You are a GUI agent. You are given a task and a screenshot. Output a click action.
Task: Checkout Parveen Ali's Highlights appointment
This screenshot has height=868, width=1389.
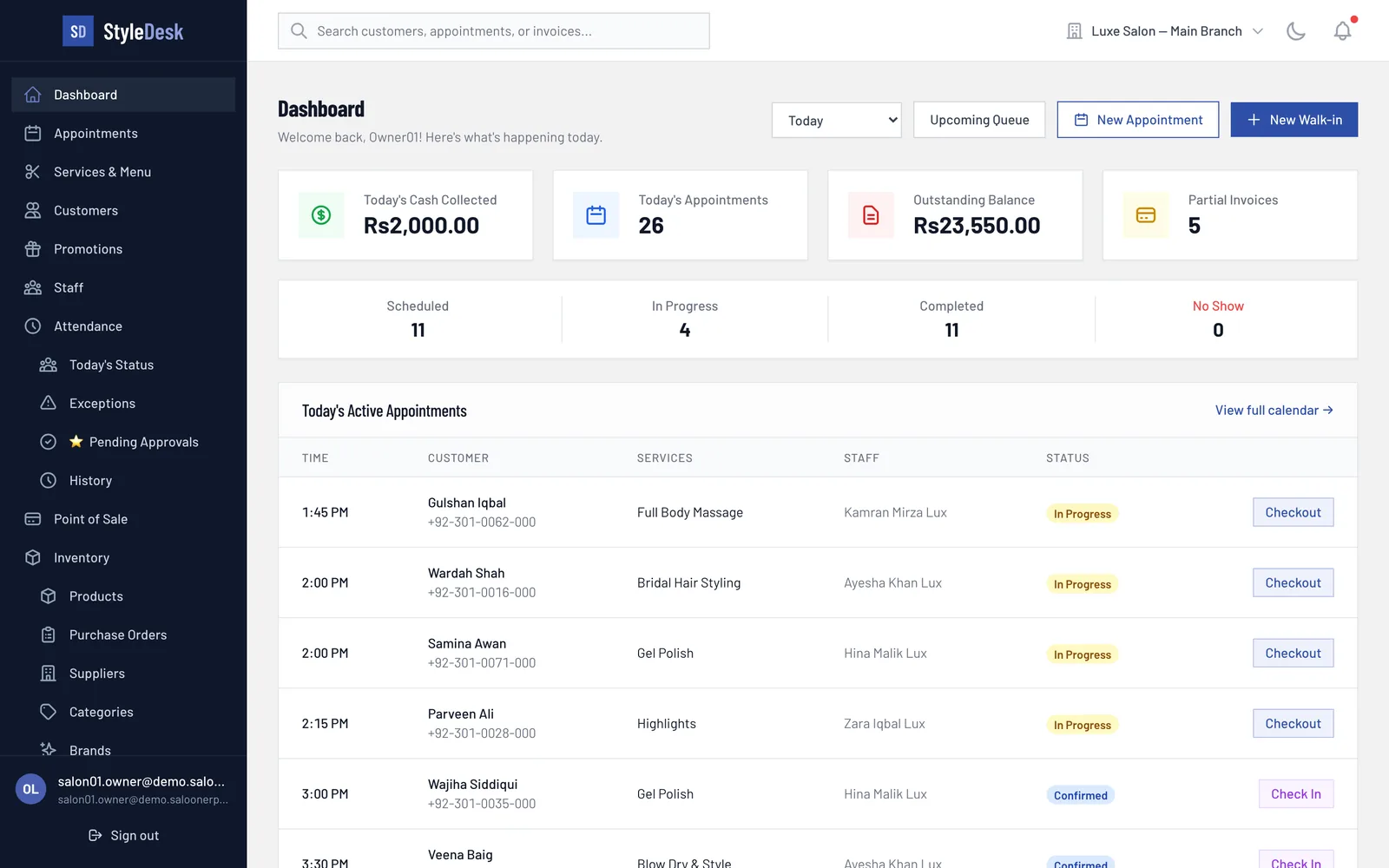coord(1294,723)
